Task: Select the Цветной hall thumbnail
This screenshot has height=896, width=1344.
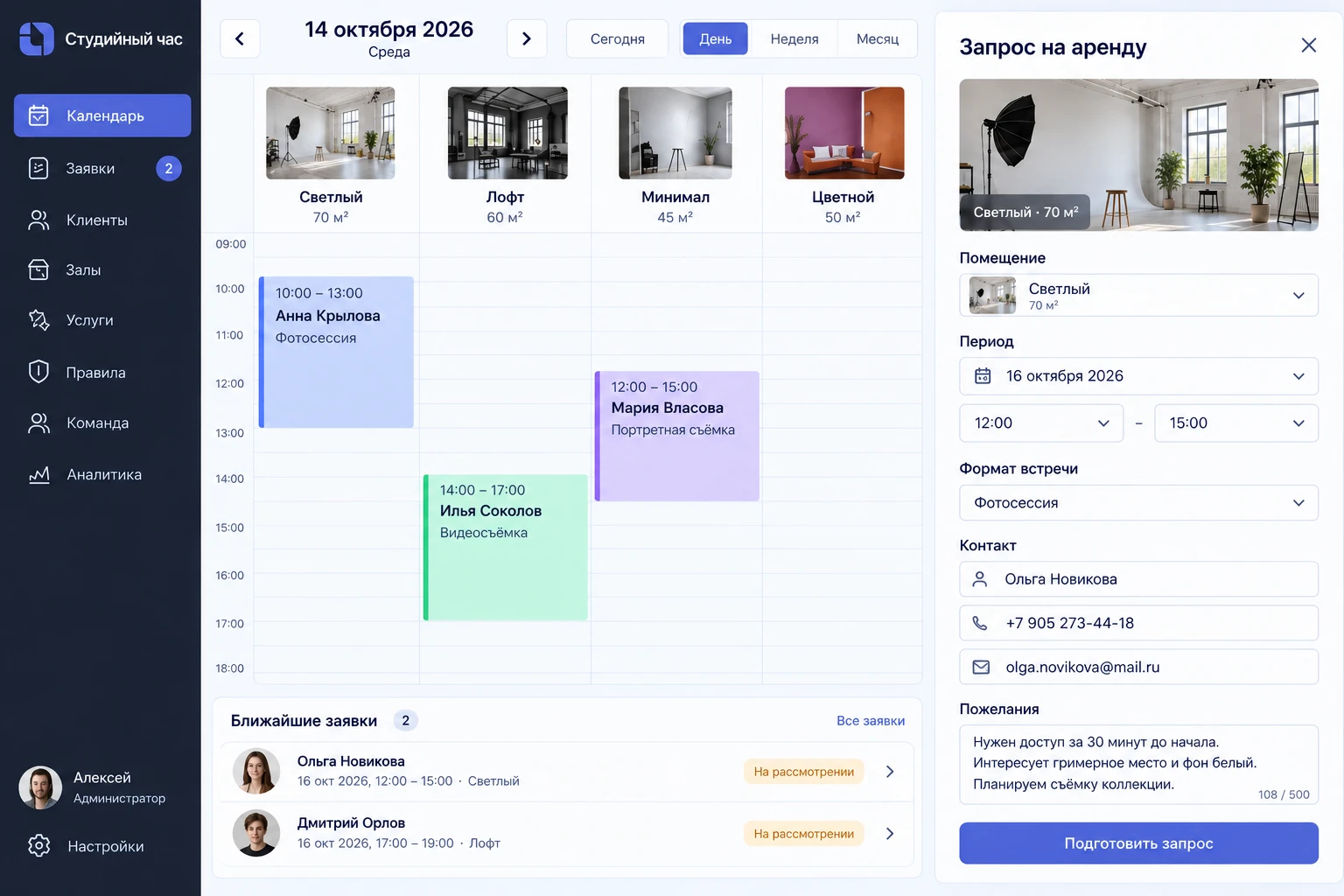Action: point(844,133)
